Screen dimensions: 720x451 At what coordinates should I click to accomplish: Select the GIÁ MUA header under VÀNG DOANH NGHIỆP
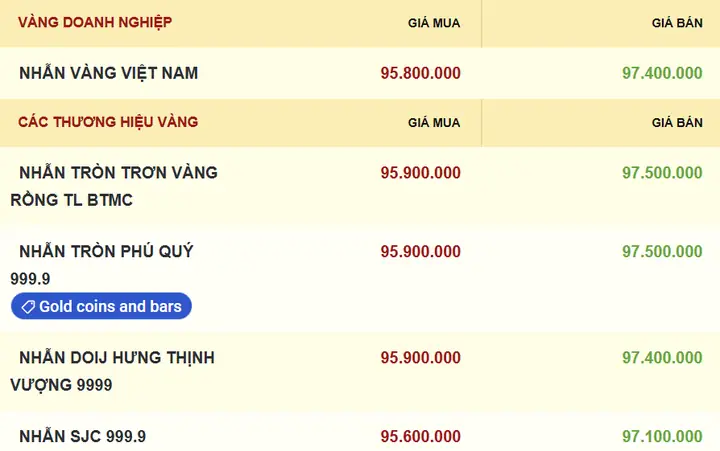[x=434, y=23]
